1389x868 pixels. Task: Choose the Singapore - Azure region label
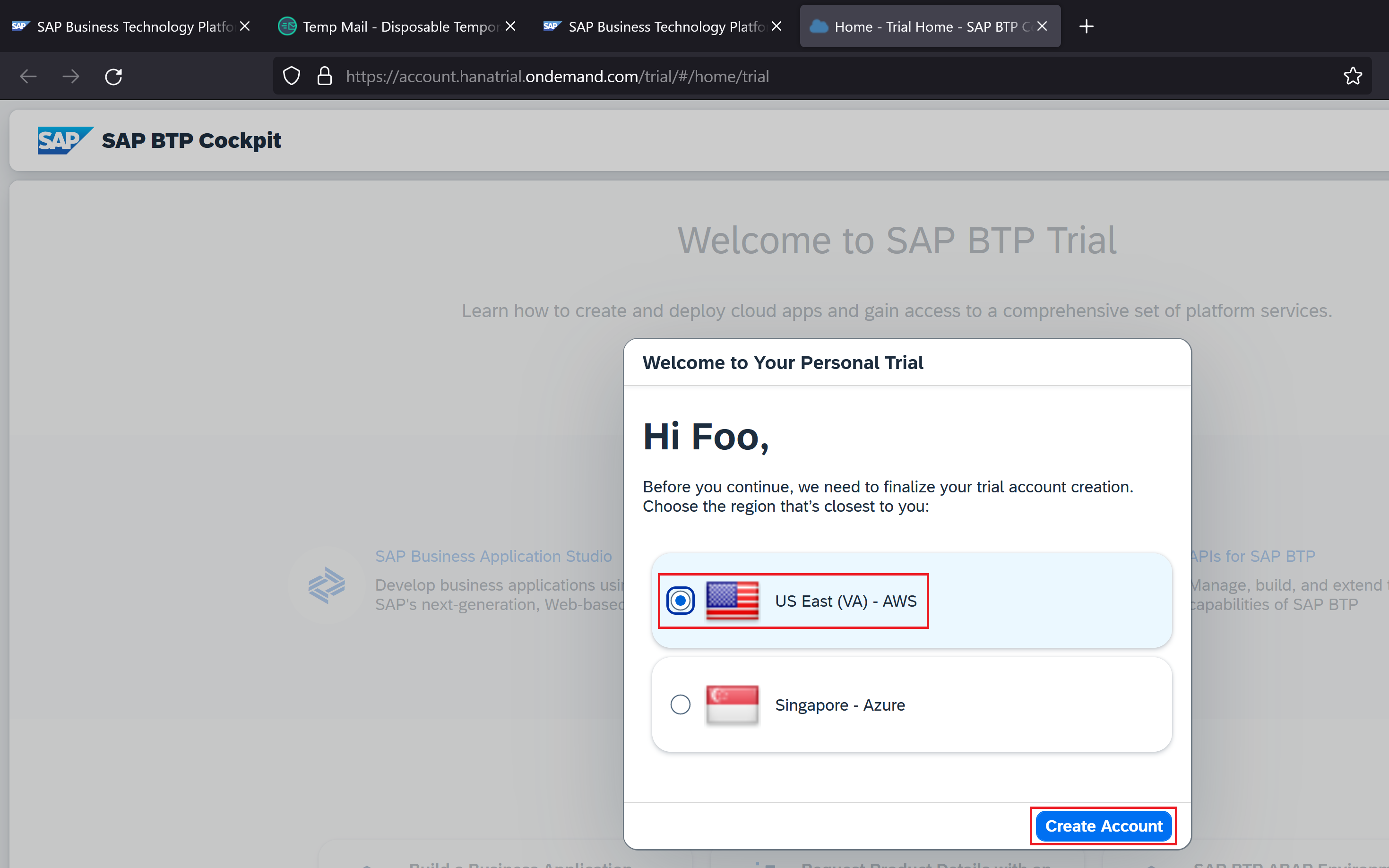point(839,705)
